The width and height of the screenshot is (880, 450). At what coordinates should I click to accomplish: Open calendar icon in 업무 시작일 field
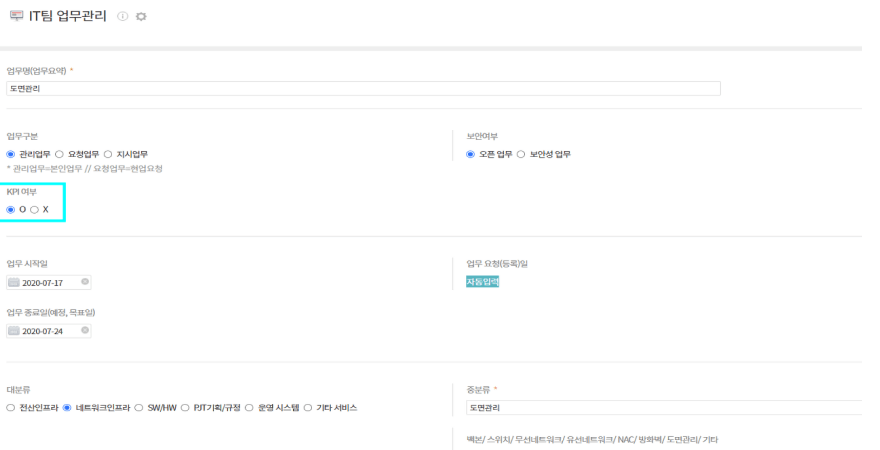[x=14, y=282]
